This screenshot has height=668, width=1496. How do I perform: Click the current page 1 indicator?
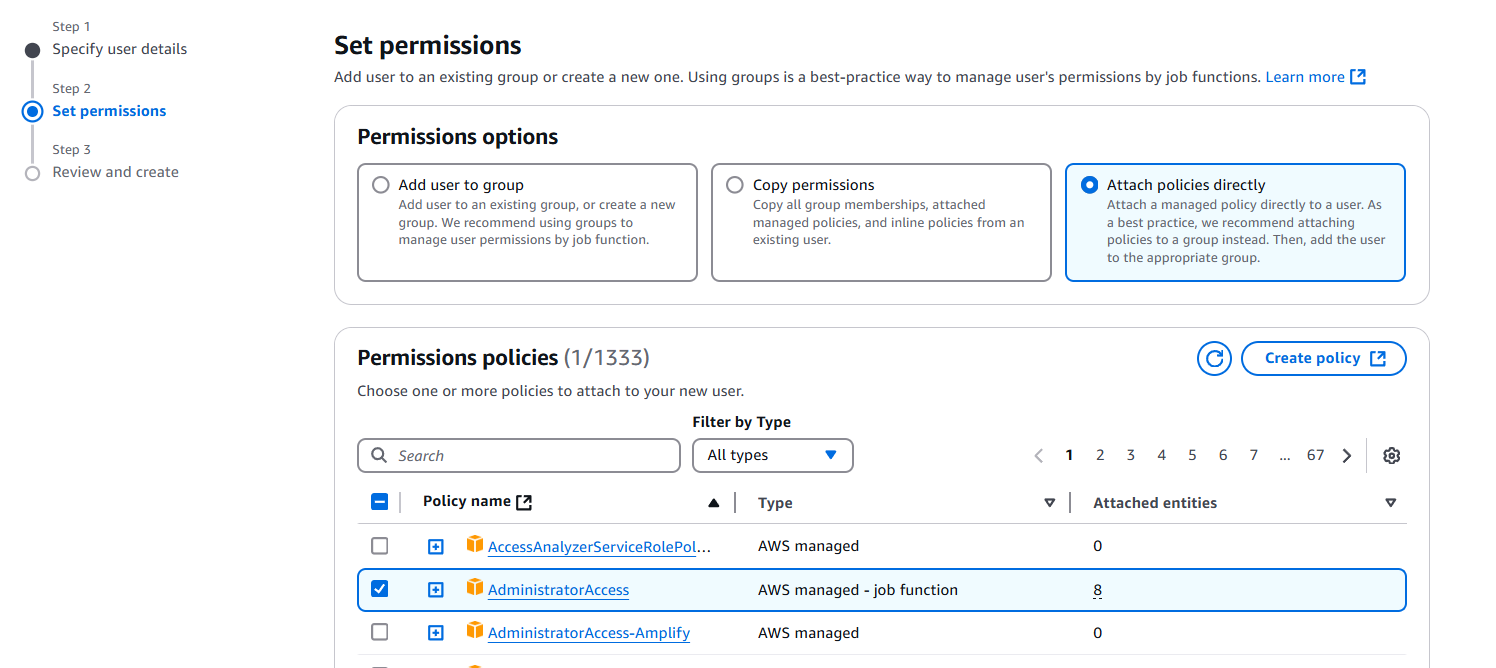1069,455
